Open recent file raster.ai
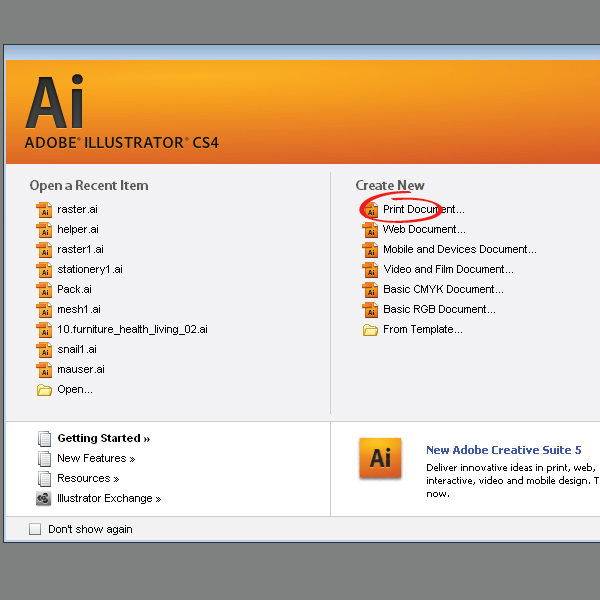This screenshot has width=600, height=600. [x=77, y=209]
